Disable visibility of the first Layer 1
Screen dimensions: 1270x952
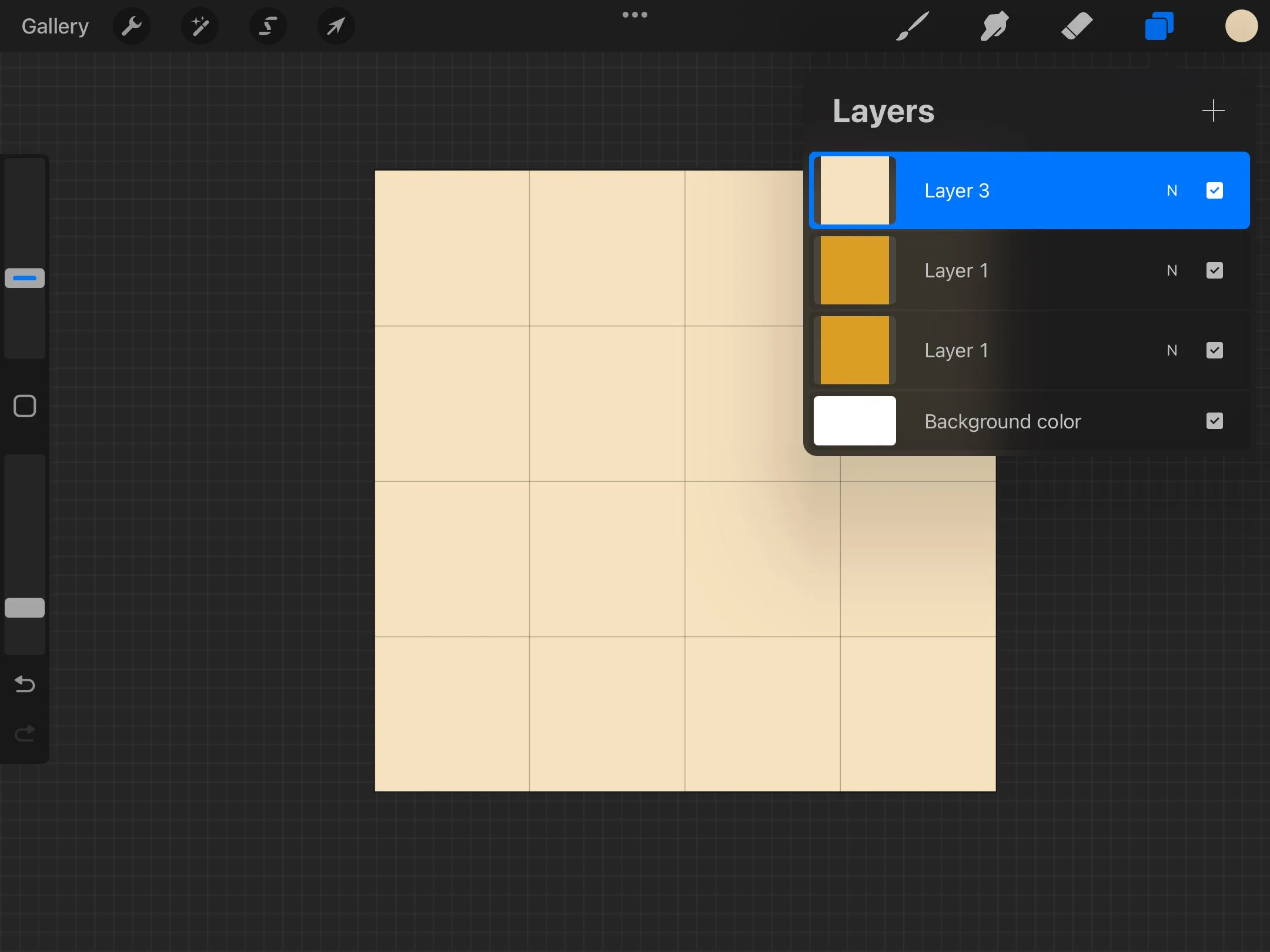(x=1214, y=270)
